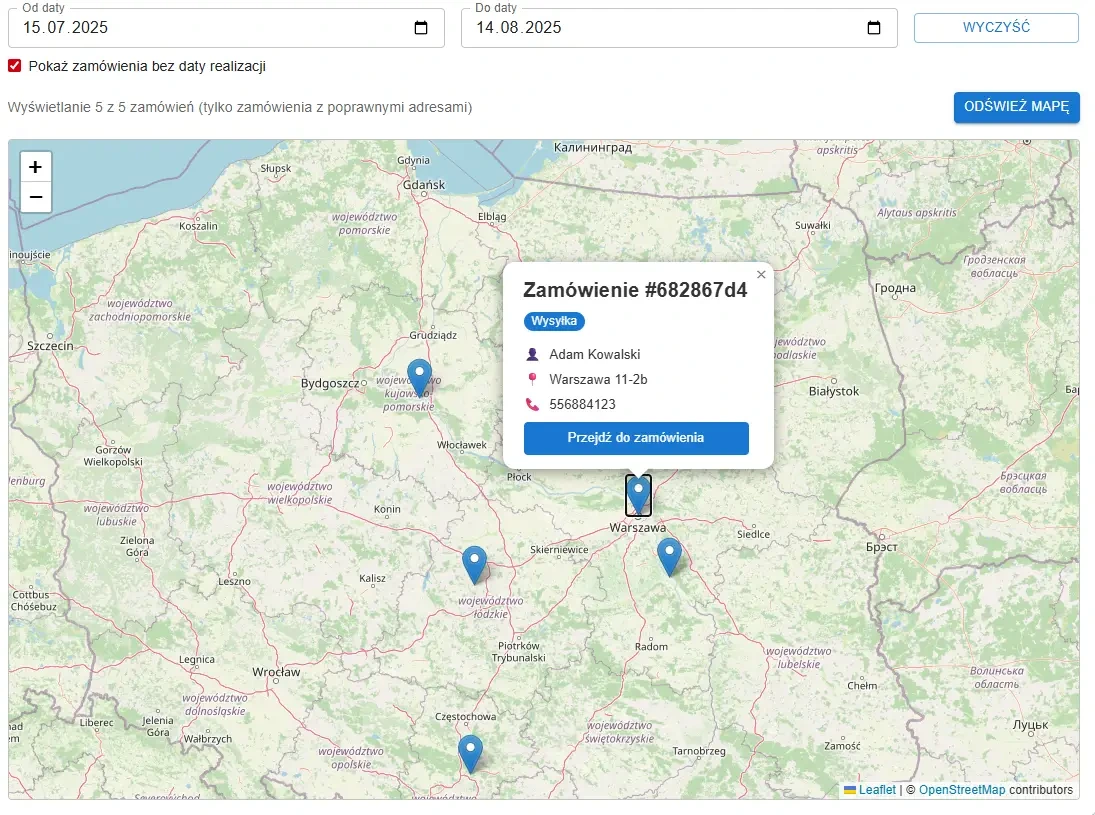
Task: Click the Gdańsk label on the map
Action: pyautogui.click(x=423, y=185)
